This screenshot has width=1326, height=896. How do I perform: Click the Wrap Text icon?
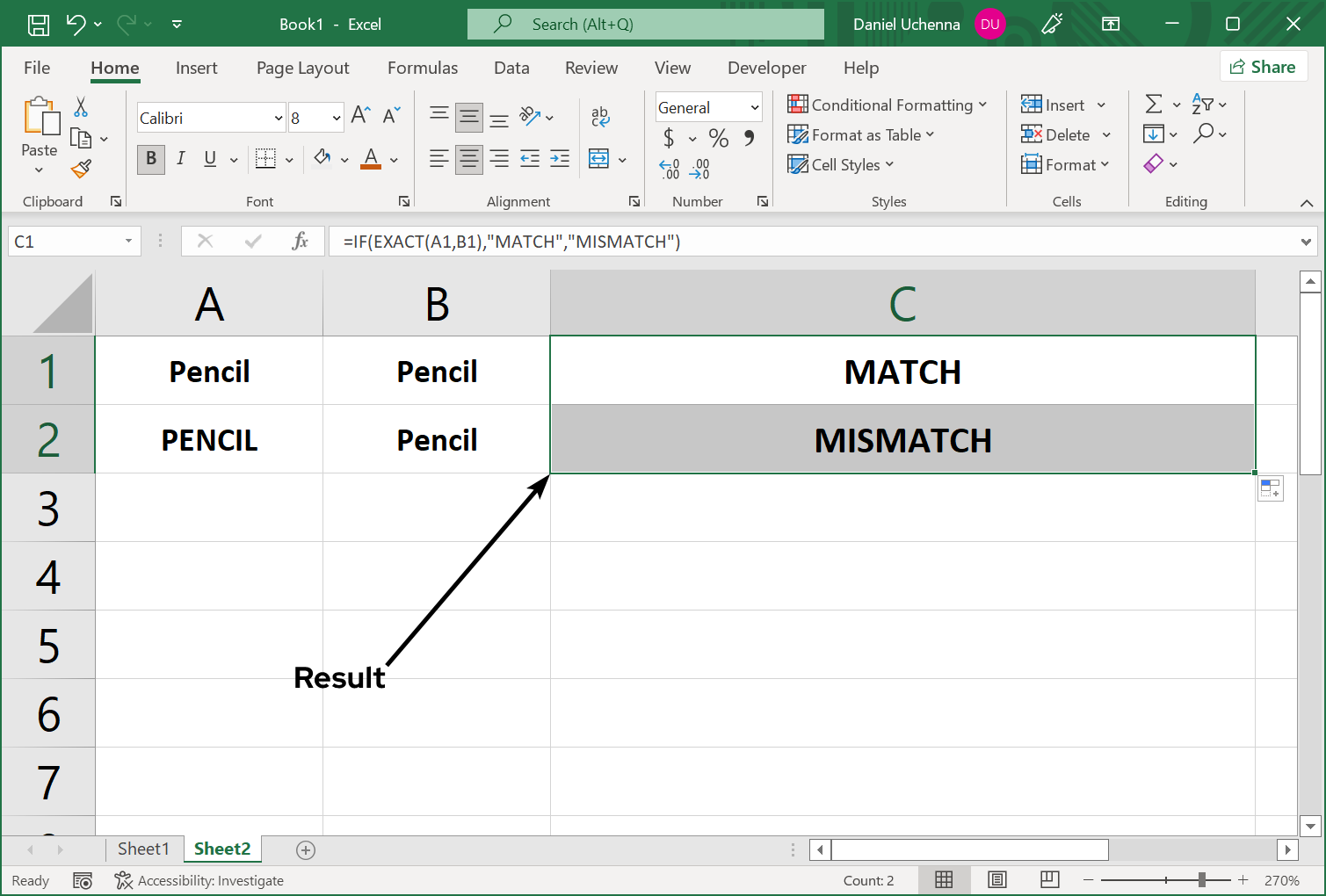600,117
